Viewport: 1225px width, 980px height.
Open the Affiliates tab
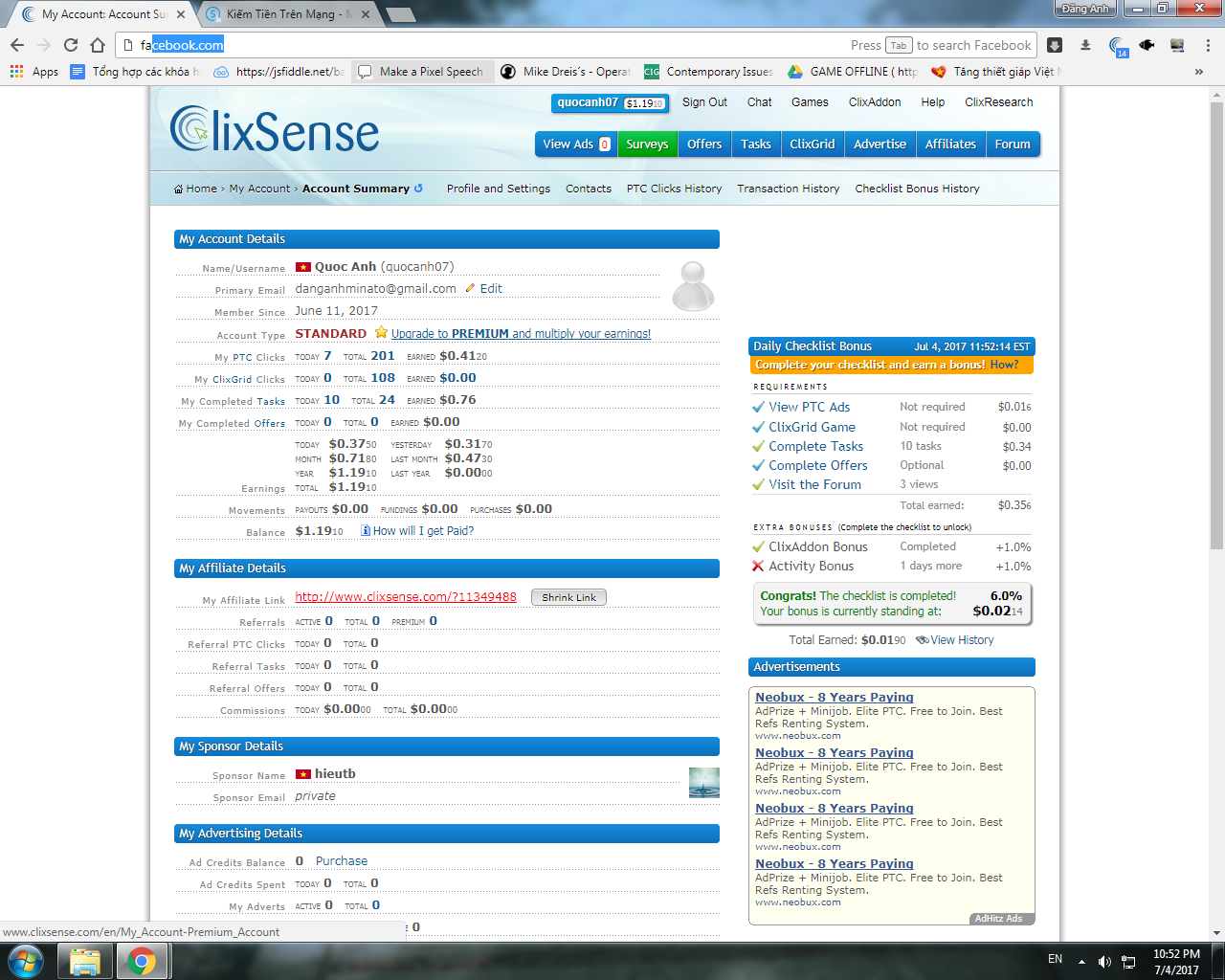tap(950, 145)
